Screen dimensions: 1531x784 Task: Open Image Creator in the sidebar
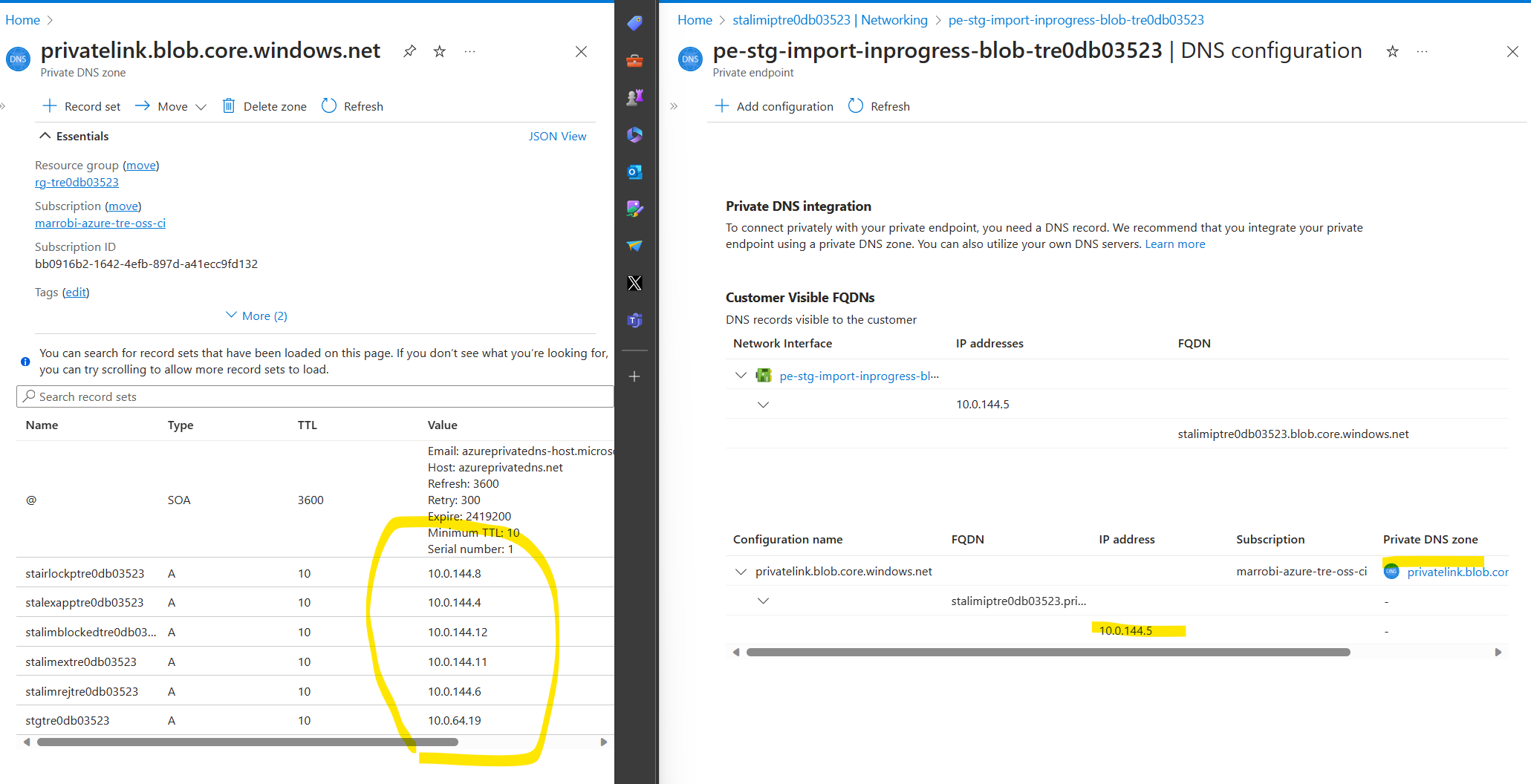(x=634, y=209)
